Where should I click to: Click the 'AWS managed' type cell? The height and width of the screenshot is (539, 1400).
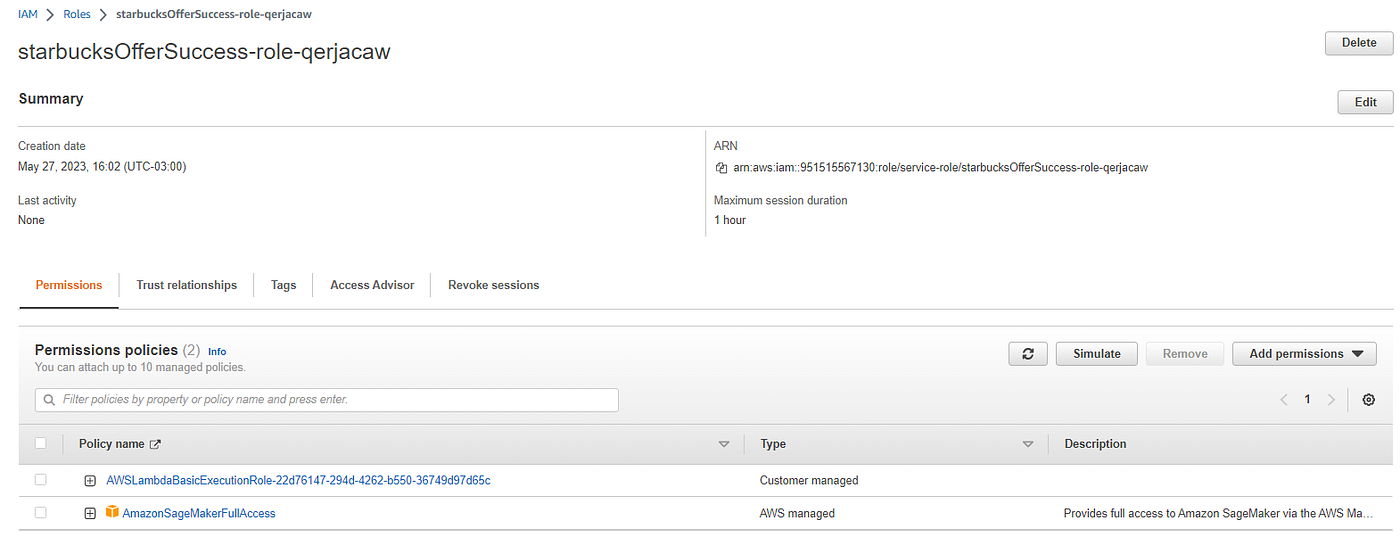point(797,513)
